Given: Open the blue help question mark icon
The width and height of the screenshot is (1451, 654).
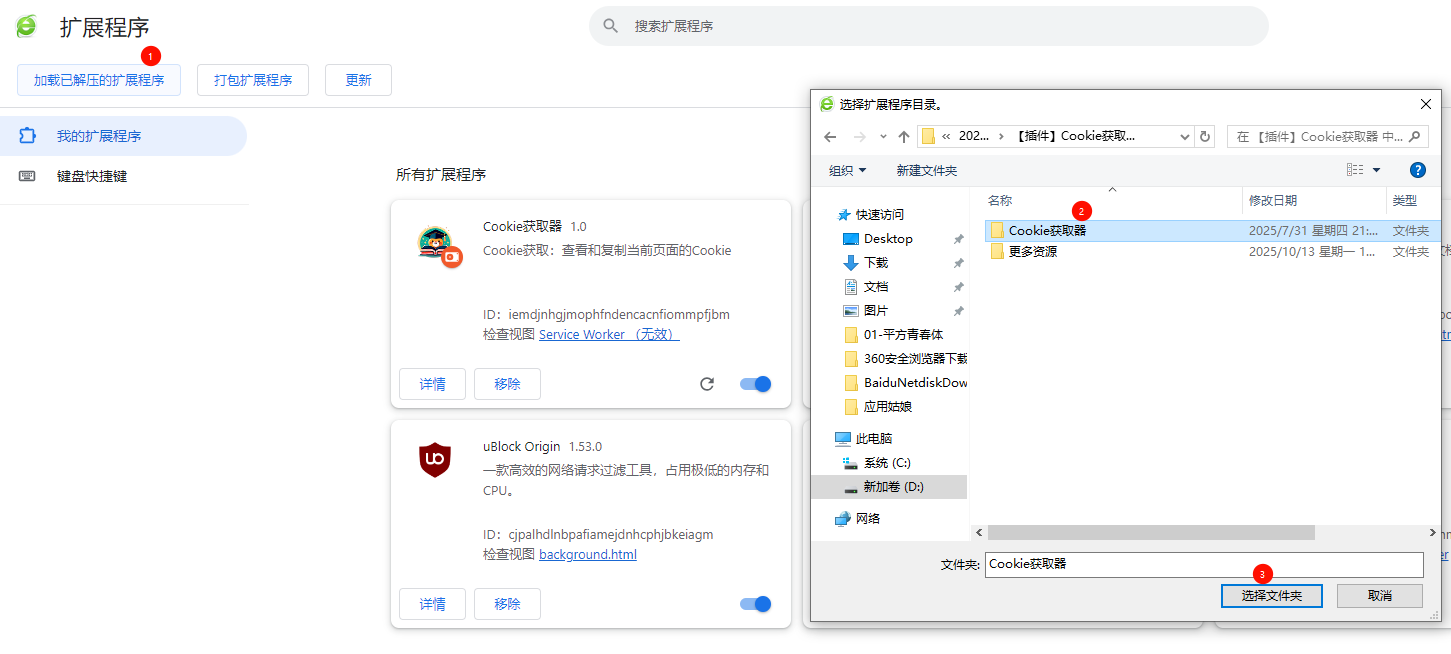Looking at the screenshot, I should pos(1416,171).
